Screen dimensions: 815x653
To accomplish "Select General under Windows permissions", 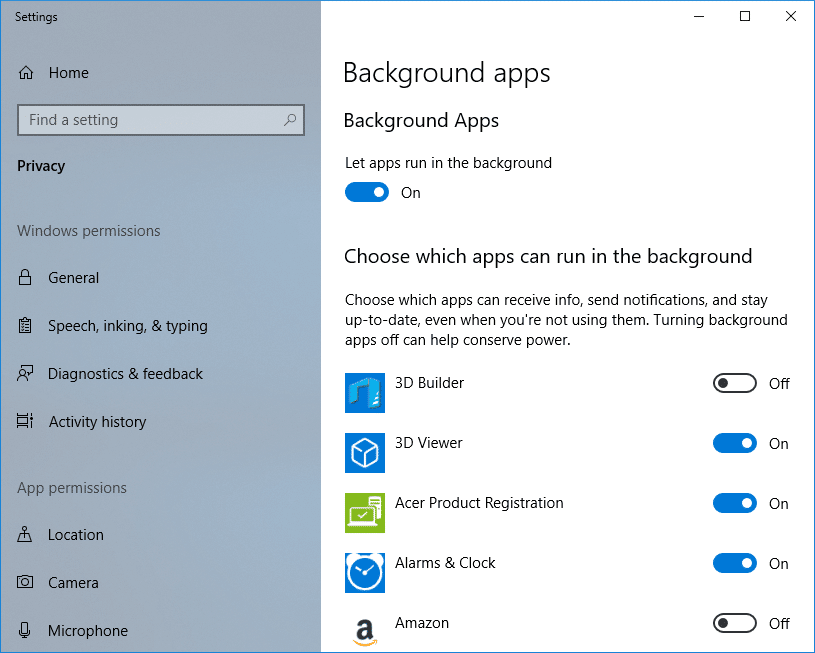I will (73, 277).
